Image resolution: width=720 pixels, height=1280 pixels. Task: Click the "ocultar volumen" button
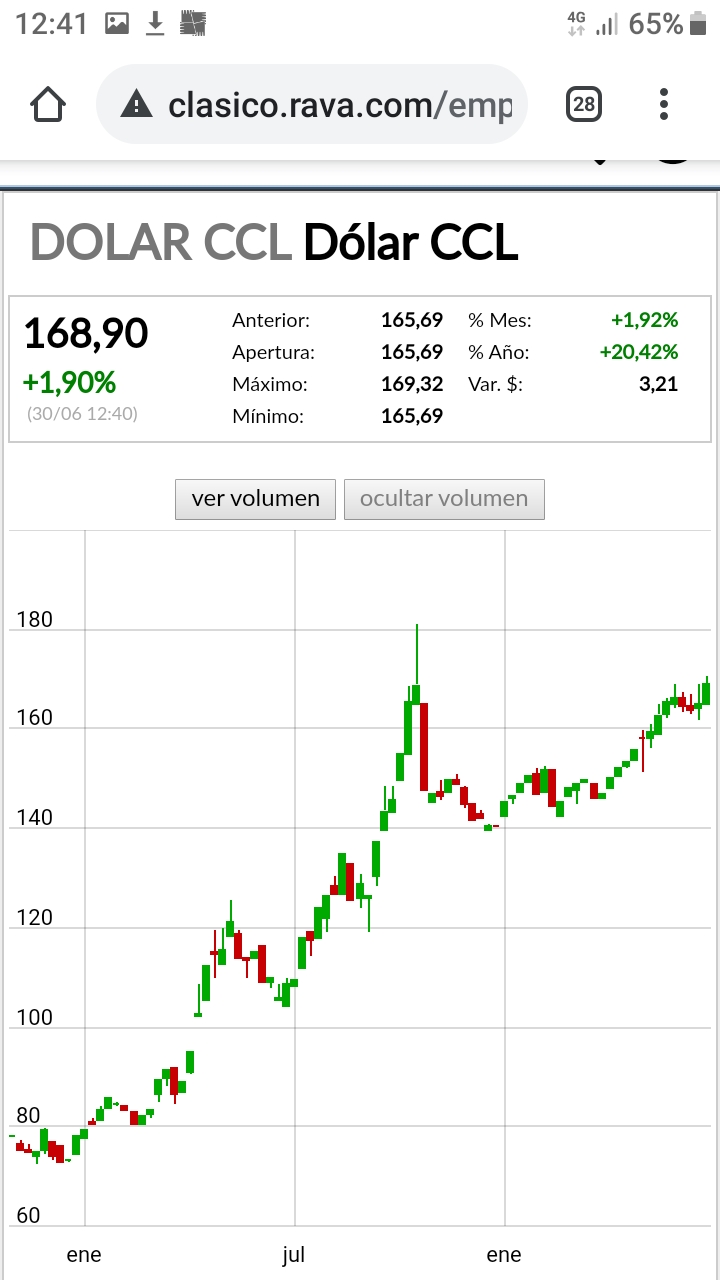(x=444, y=499)
